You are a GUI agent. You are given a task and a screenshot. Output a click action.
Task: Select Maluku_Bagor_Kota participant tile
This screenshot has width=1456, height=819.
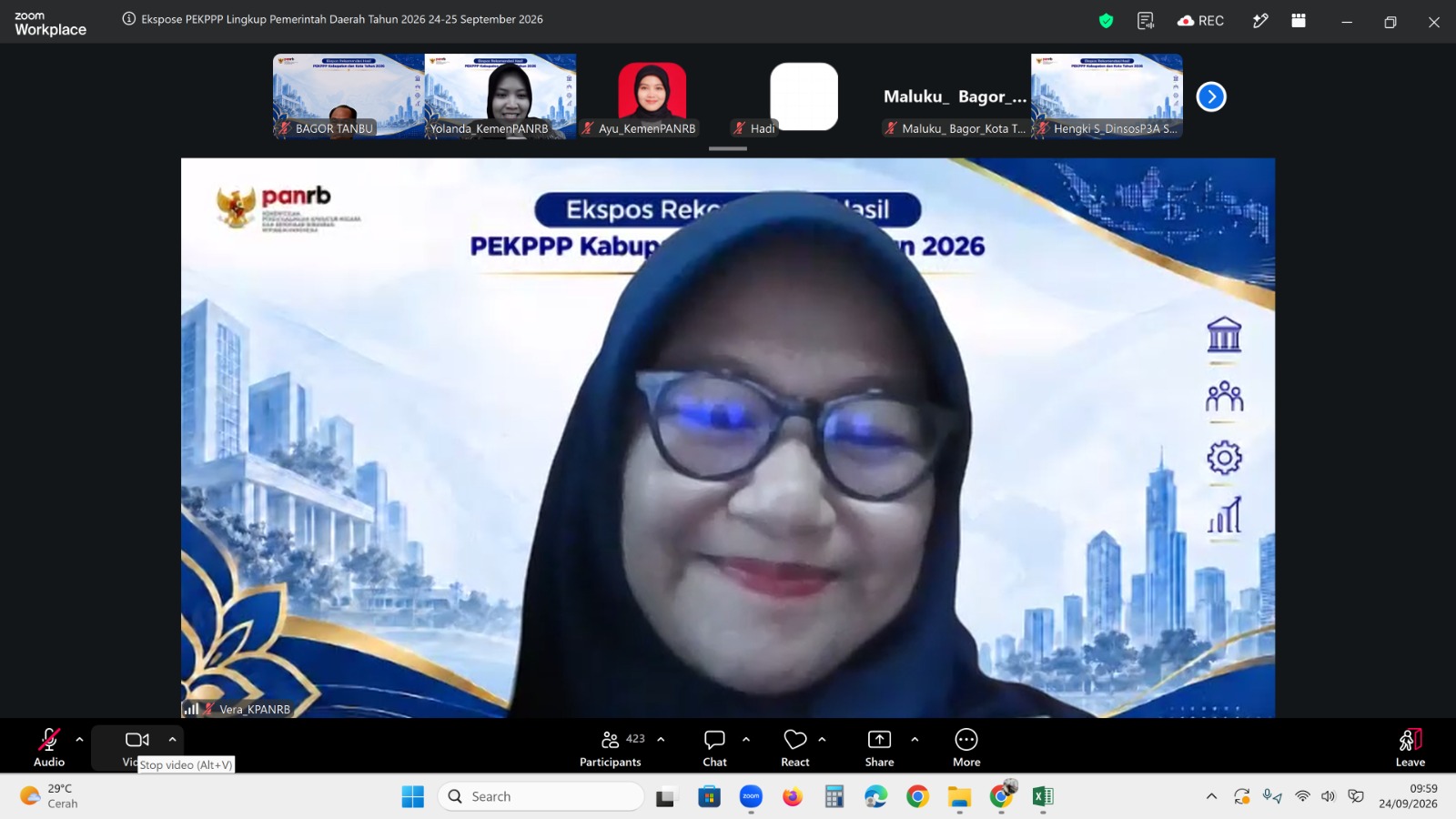tap(955, 96)
